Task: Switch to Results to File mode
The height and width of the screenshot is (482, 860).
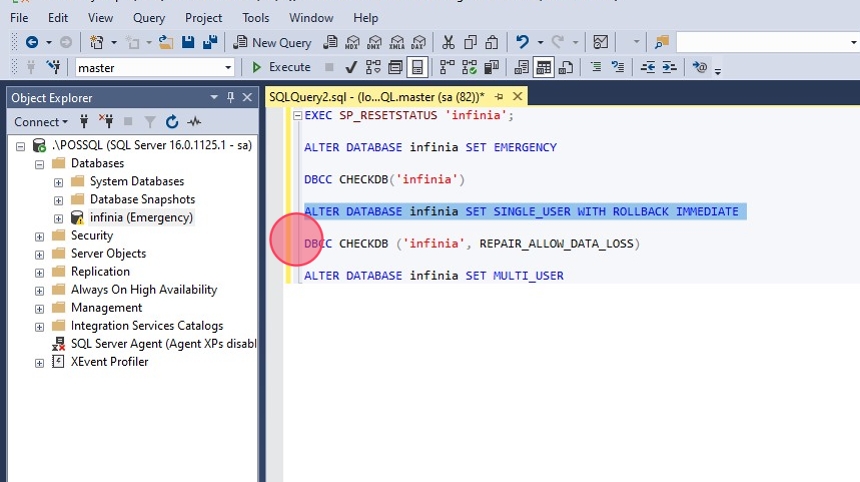Action: pos(565,67)
